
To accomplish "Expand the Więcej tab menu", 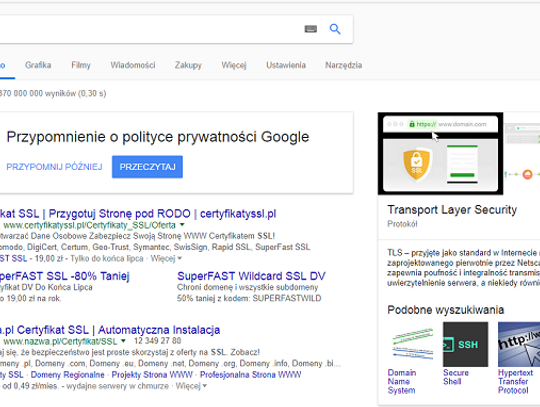I will (234, 65).
